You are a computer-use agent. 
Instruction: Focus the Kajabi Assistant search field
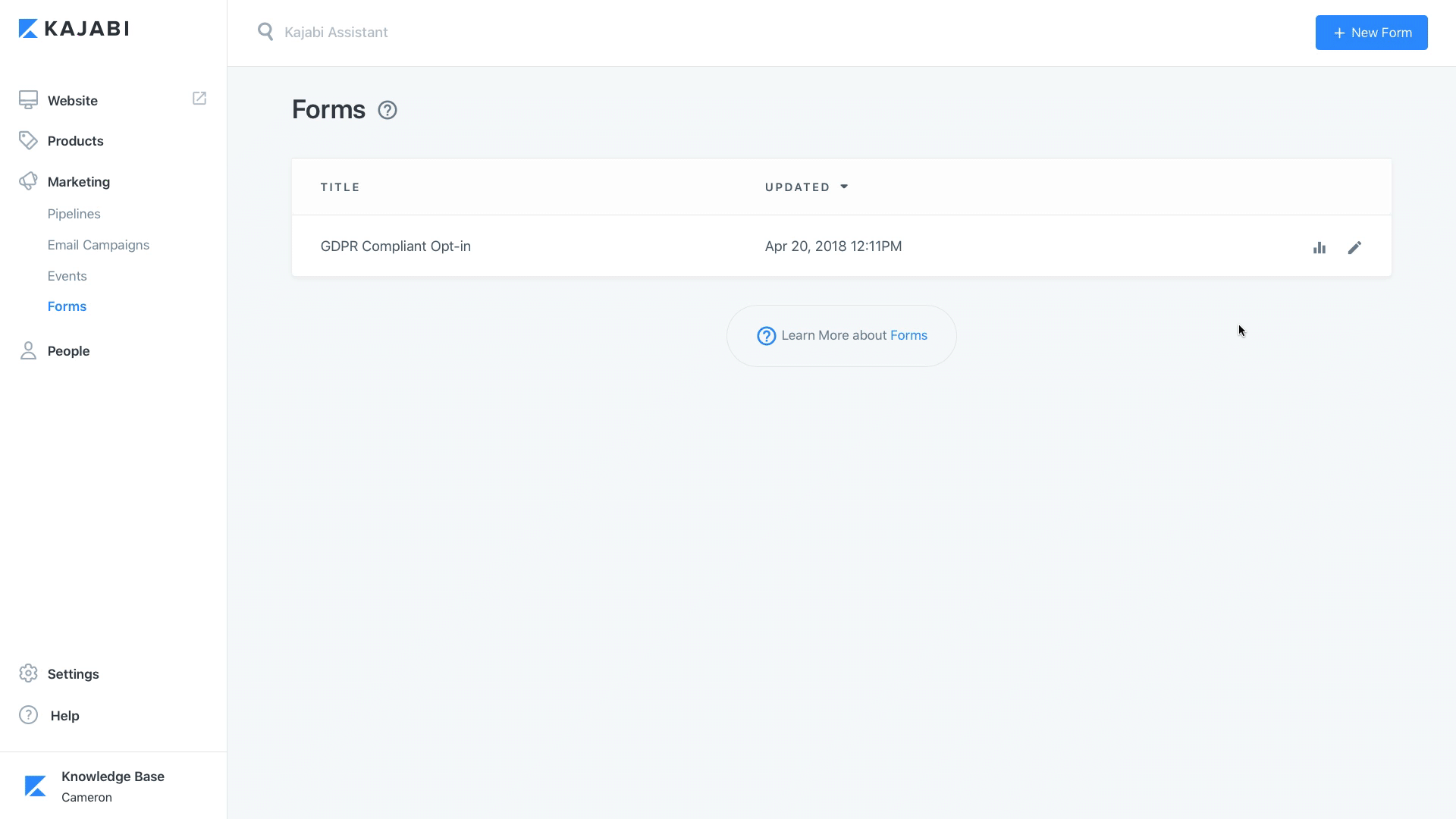click(531, 33)
